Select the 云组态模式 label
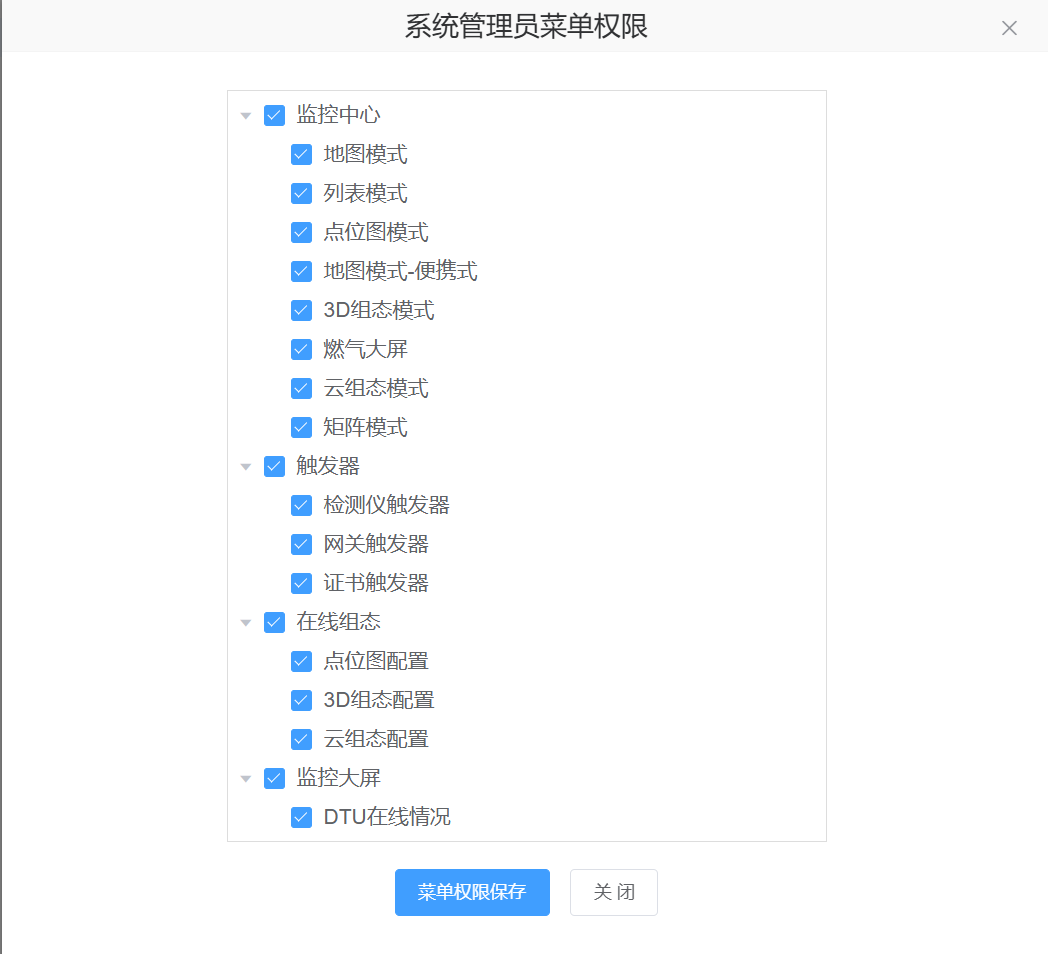Viewport: 1048px width, 954px height. coord(376,389)
